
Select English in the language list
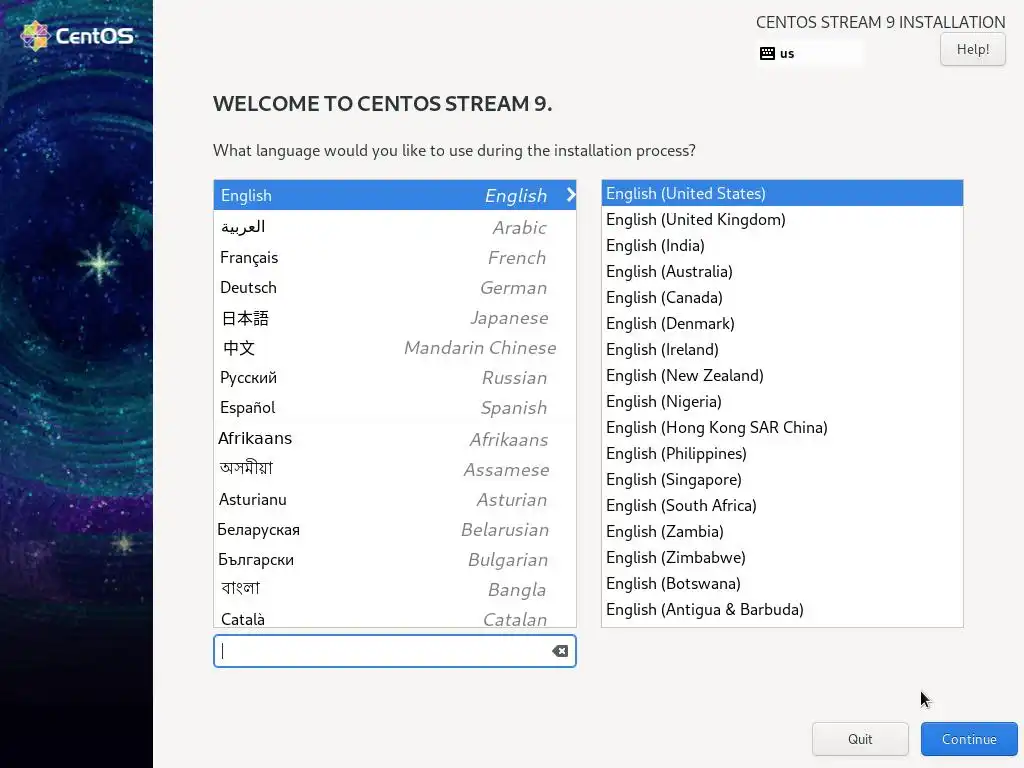click(x=394, y=195)
